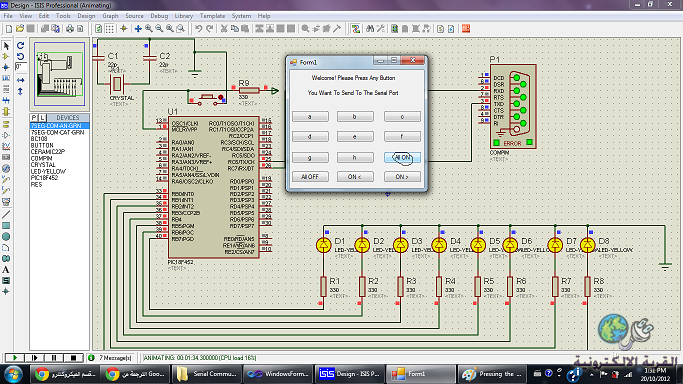
Task: Launch ARES netlist transfer icon
Action: tap(466, 29)
